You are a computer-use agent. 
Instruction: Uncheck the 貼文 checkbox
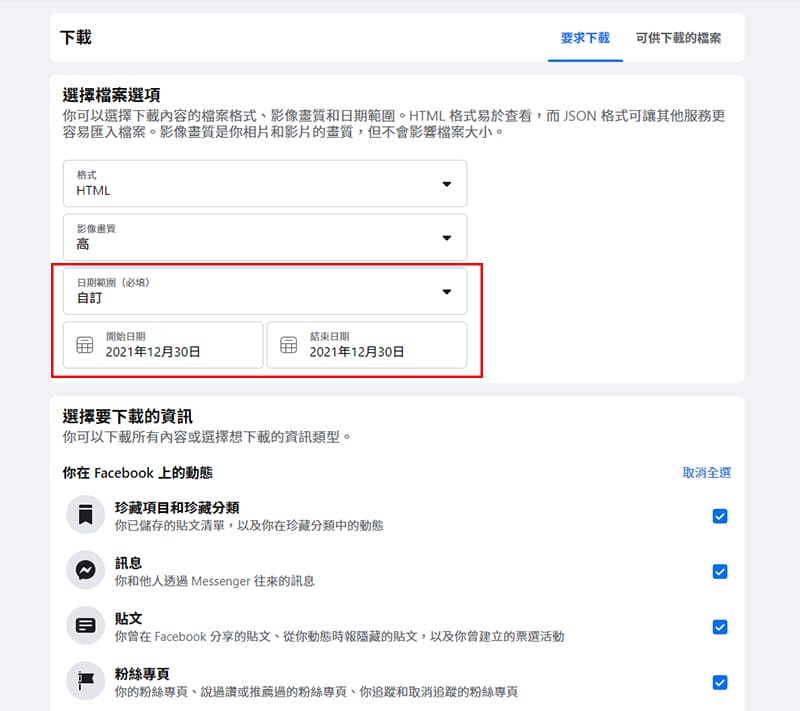tap(720, 627)
